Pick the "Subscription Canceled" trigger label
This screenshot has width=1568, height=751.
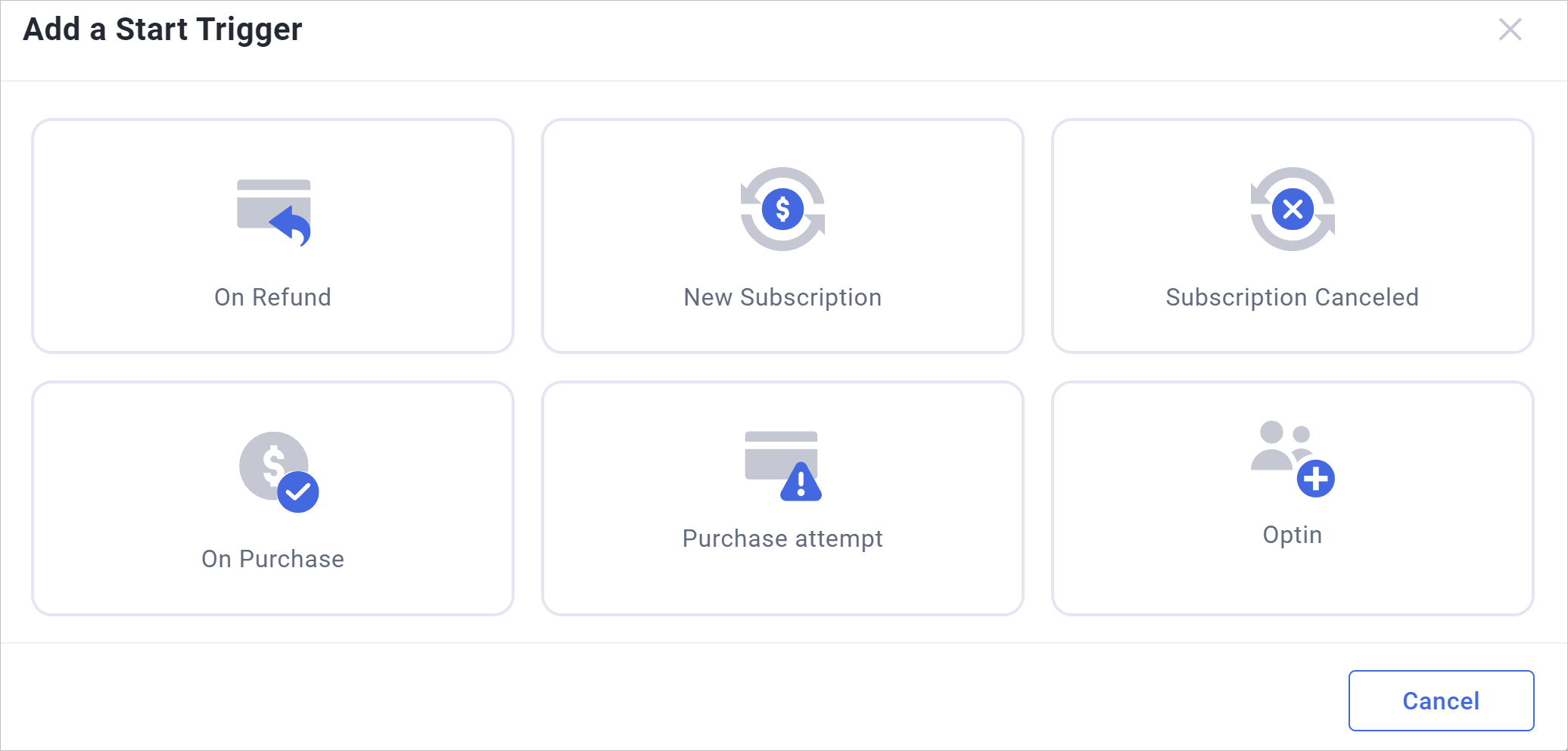click(x=1292, y=297)
